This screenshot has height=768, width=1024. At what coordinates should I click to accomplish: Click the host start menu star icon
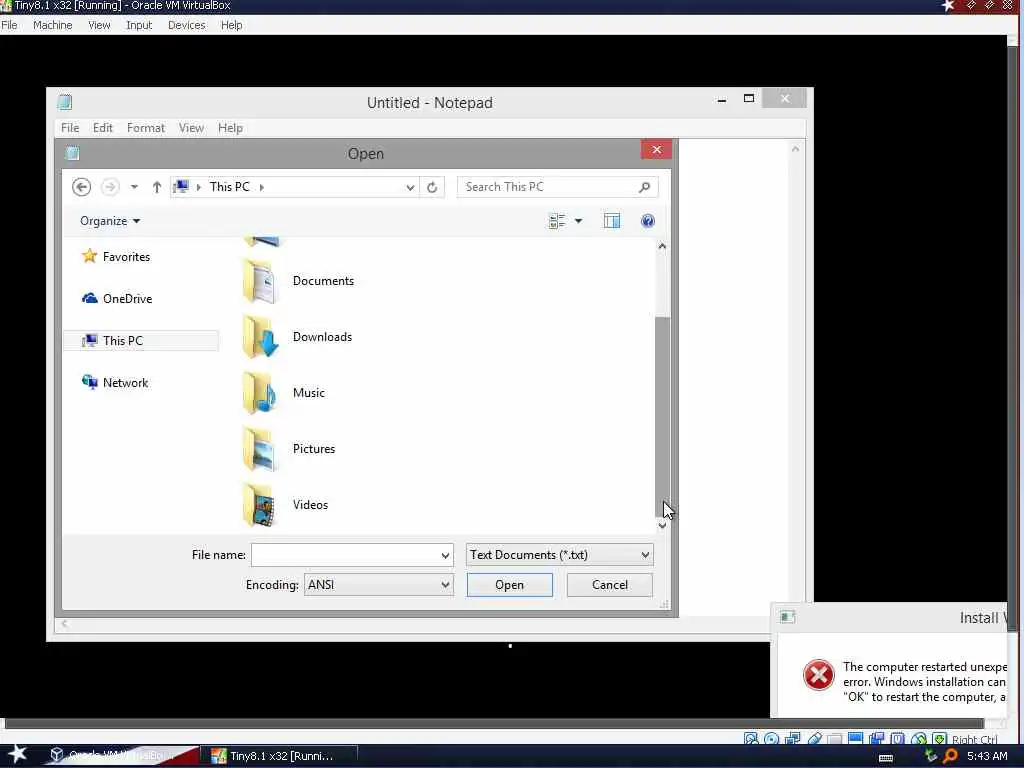coord(17,754)
